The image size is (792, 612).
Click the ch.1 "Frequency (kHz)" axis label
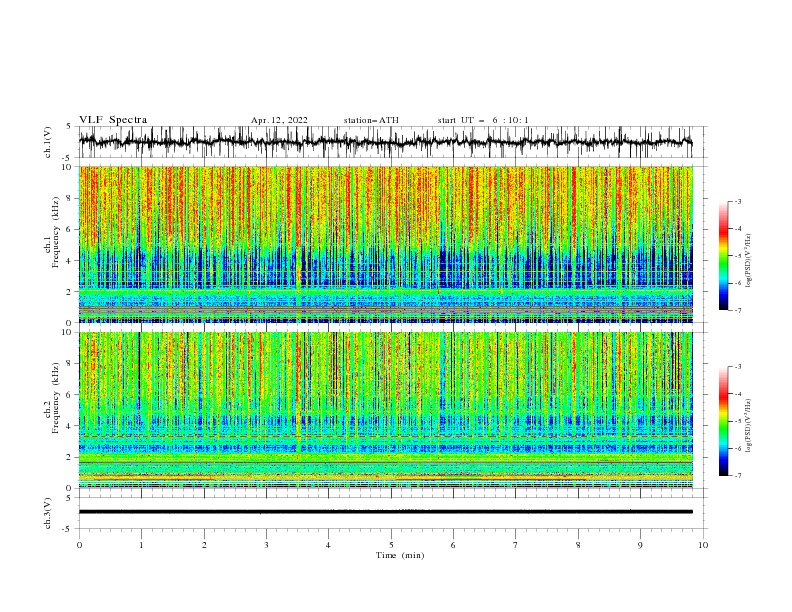point(56,233)
